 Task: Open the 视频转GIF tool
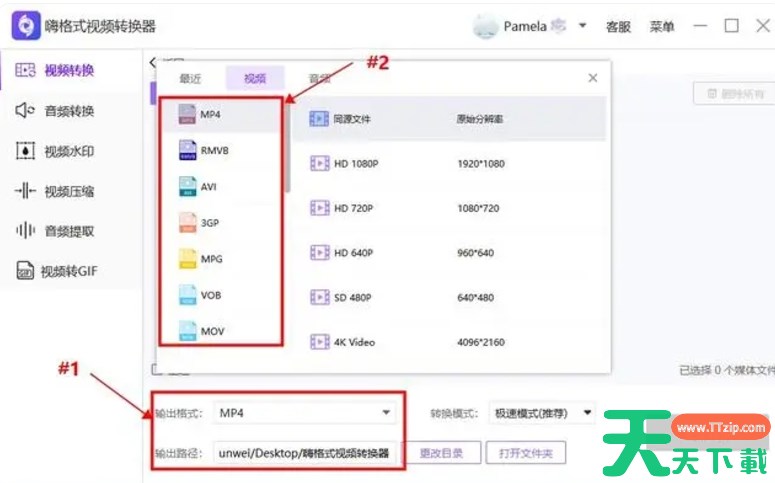(x=70, y=271)
